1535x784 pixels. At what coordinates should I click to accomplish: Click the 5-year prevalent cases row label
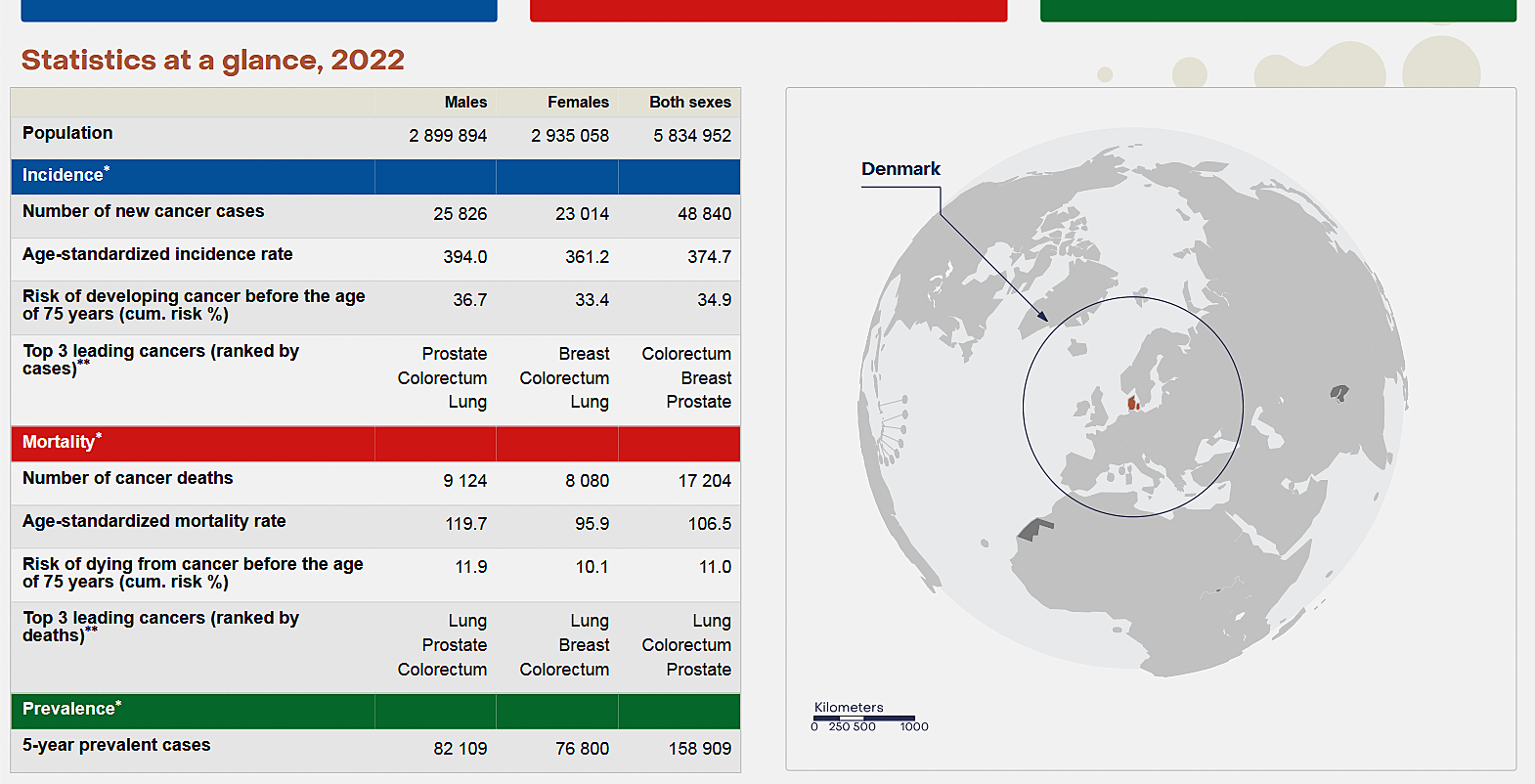click(116, 746)
